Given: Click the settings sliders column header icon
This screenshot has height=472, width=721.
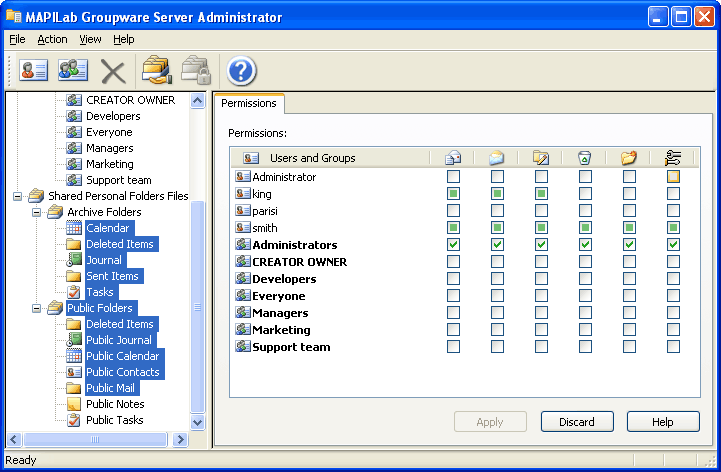Looking at the screenshot, I should click(673, 158).
